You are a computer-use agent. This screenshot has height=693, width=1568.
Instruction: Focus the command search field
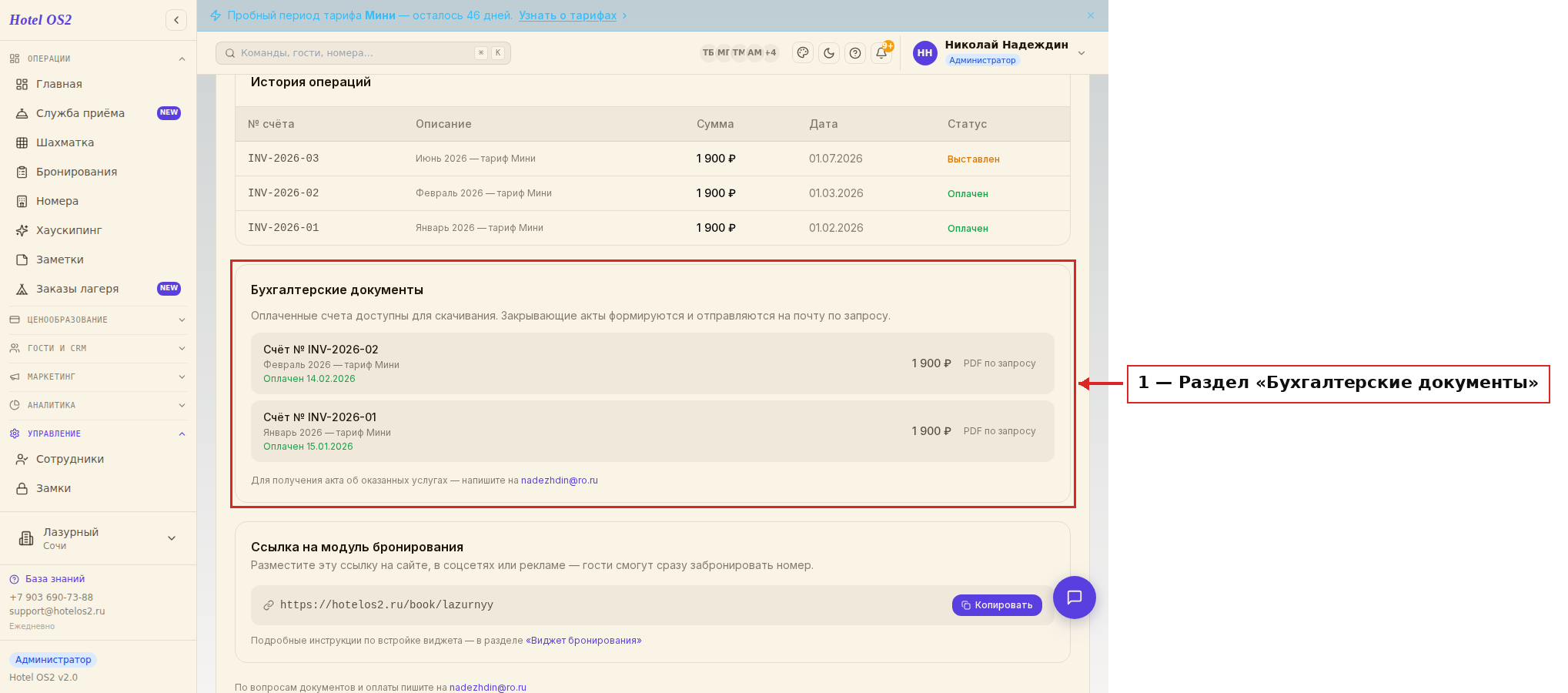click(x=363, y=53)
